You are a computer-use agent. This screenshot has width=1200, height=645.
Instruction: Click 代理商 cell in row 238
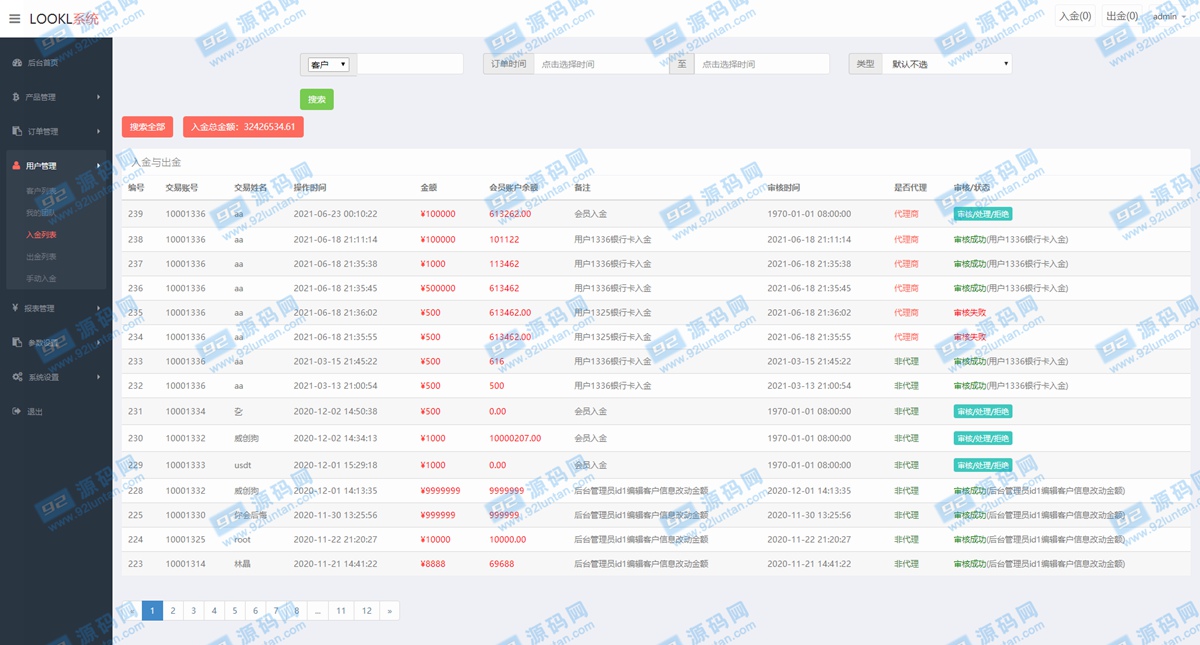[x=906, y=240]
